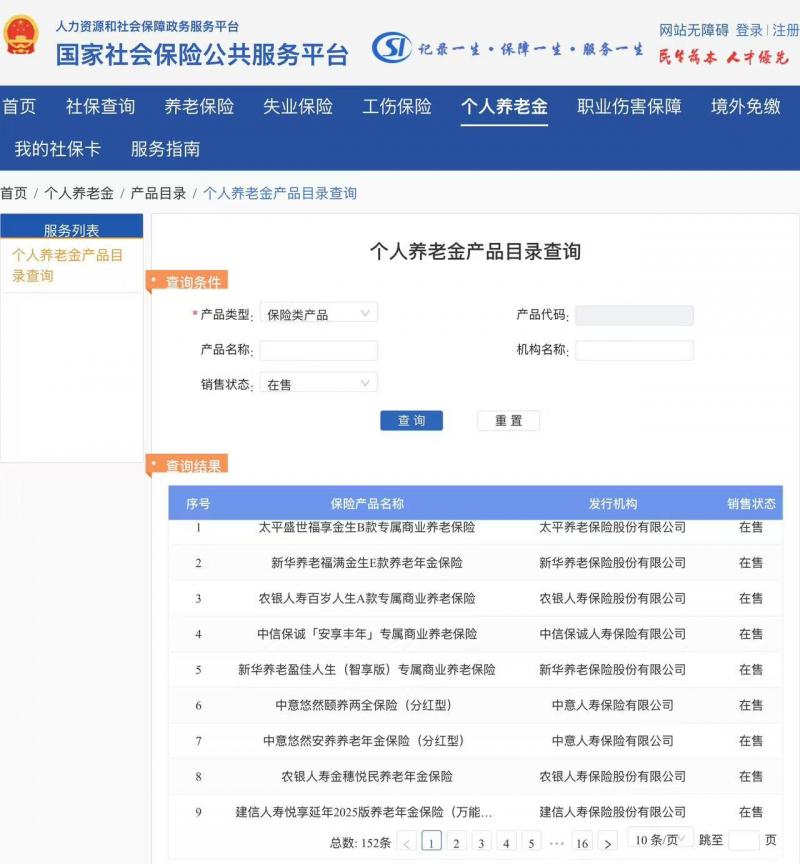Viewport: 800px width, 864px height.
Task: Open 境外免缴 navigation menu item
Action: tap(745, 106)
